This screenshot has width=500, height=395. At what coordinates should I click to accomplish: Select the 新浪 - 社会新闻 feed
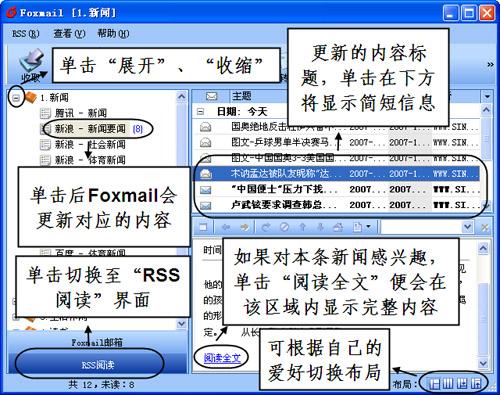click(90, 145)
